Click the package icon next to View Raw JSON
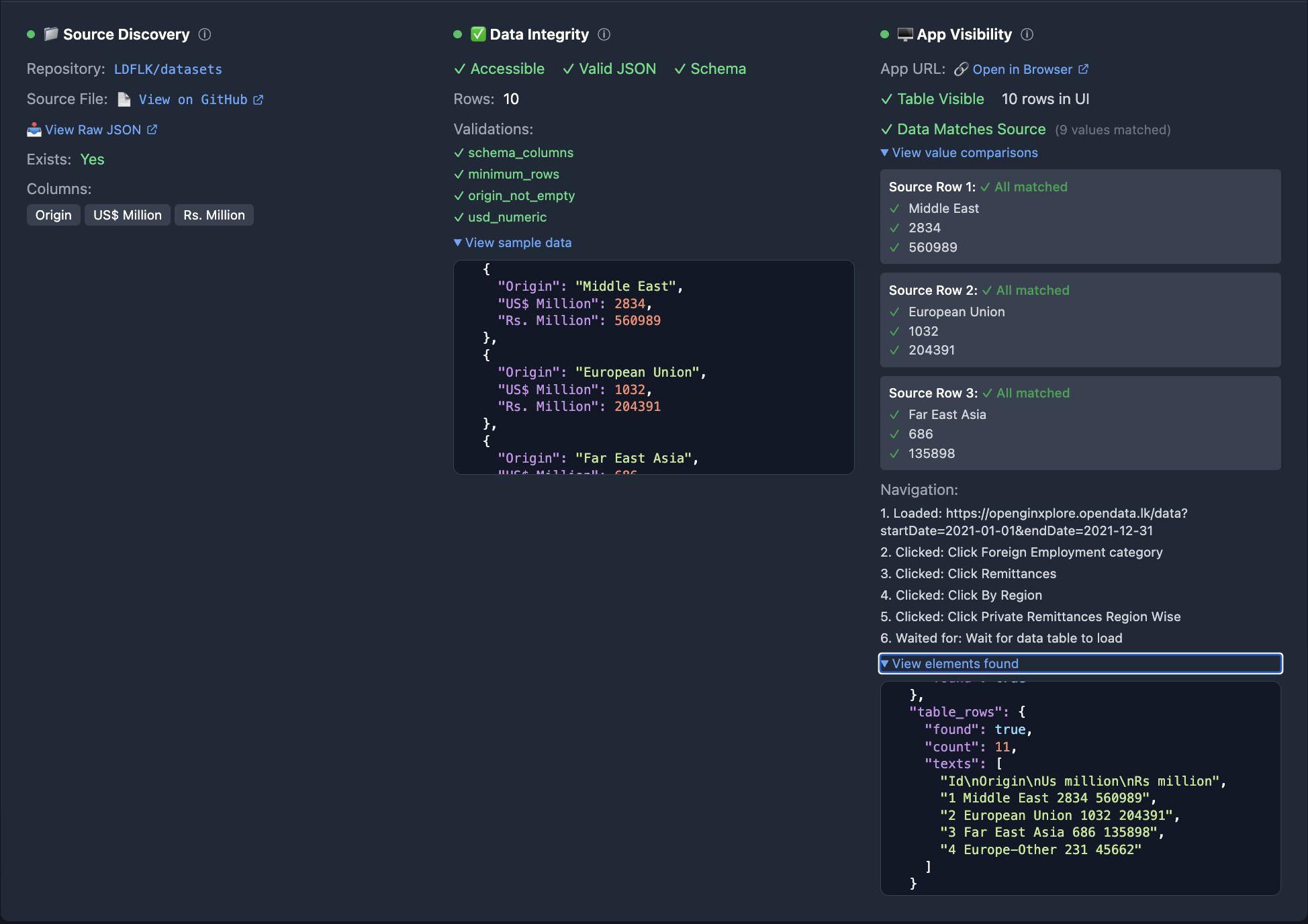This screenshot has height=924, width=1308. [34, 129]
